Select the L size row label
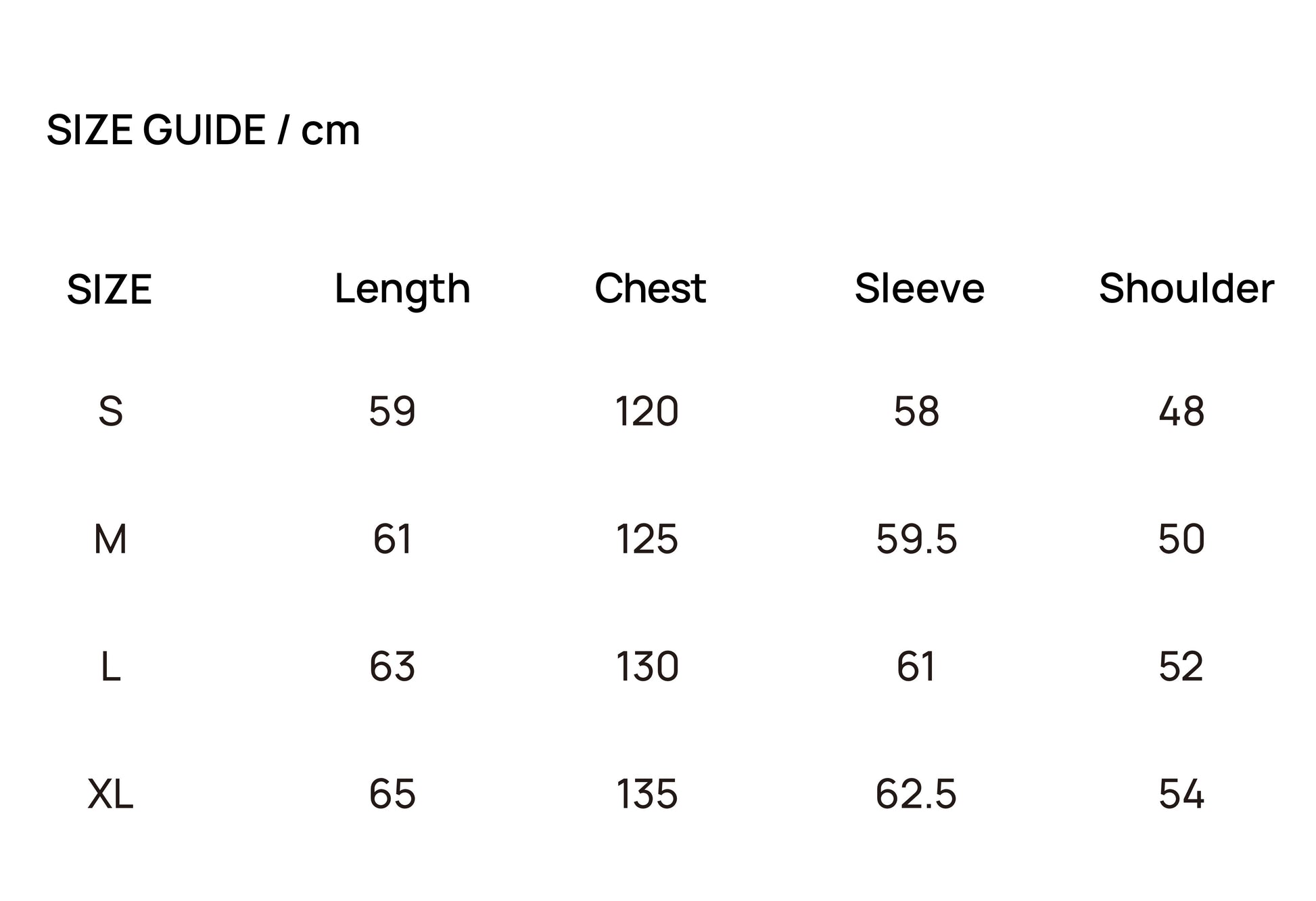The width and height of the screenshot is (1316, 901). pyautogui.click(x=110, y=667)
